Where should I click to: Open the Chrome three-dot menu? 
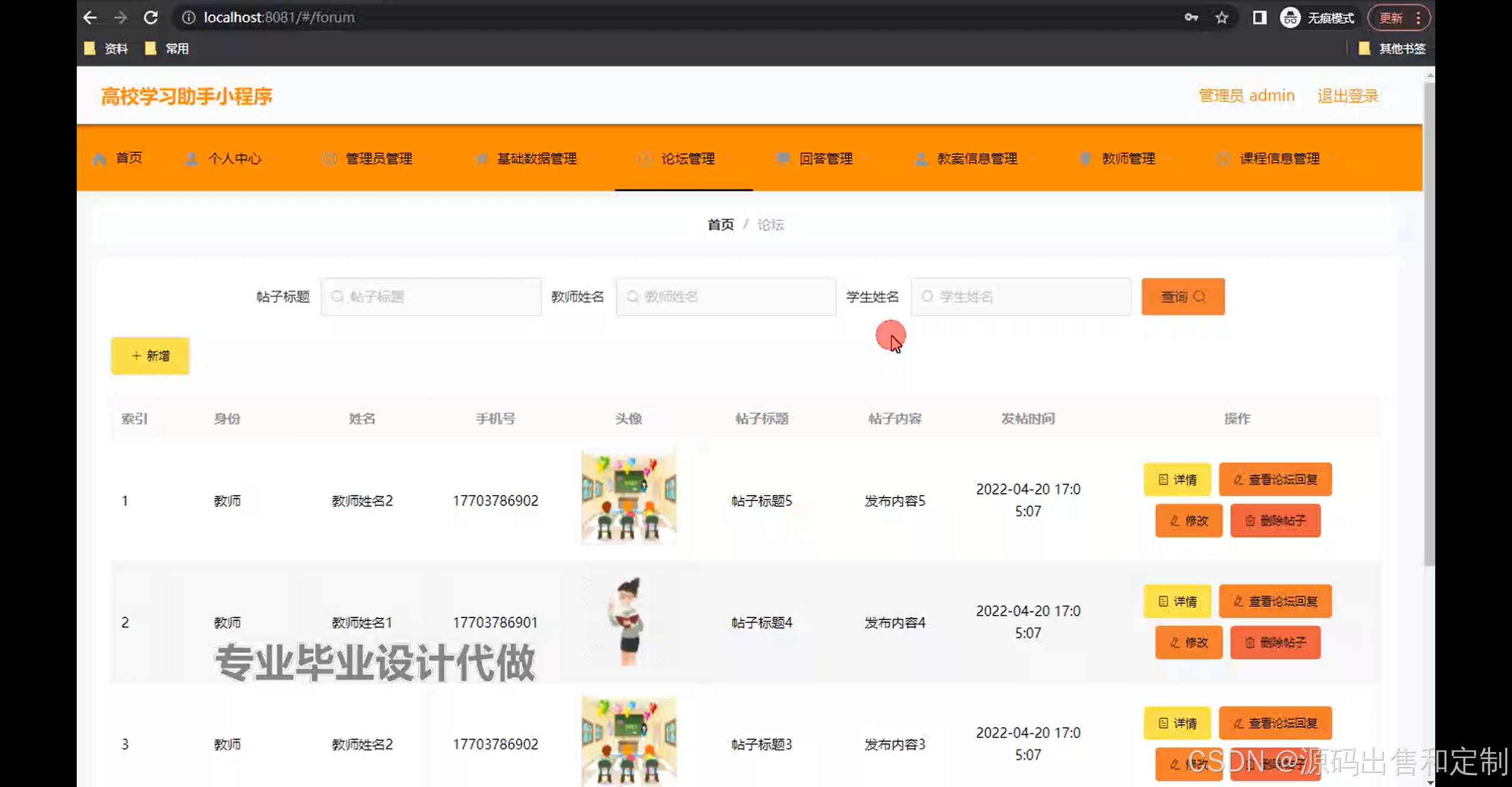[x=1418, y=18]
